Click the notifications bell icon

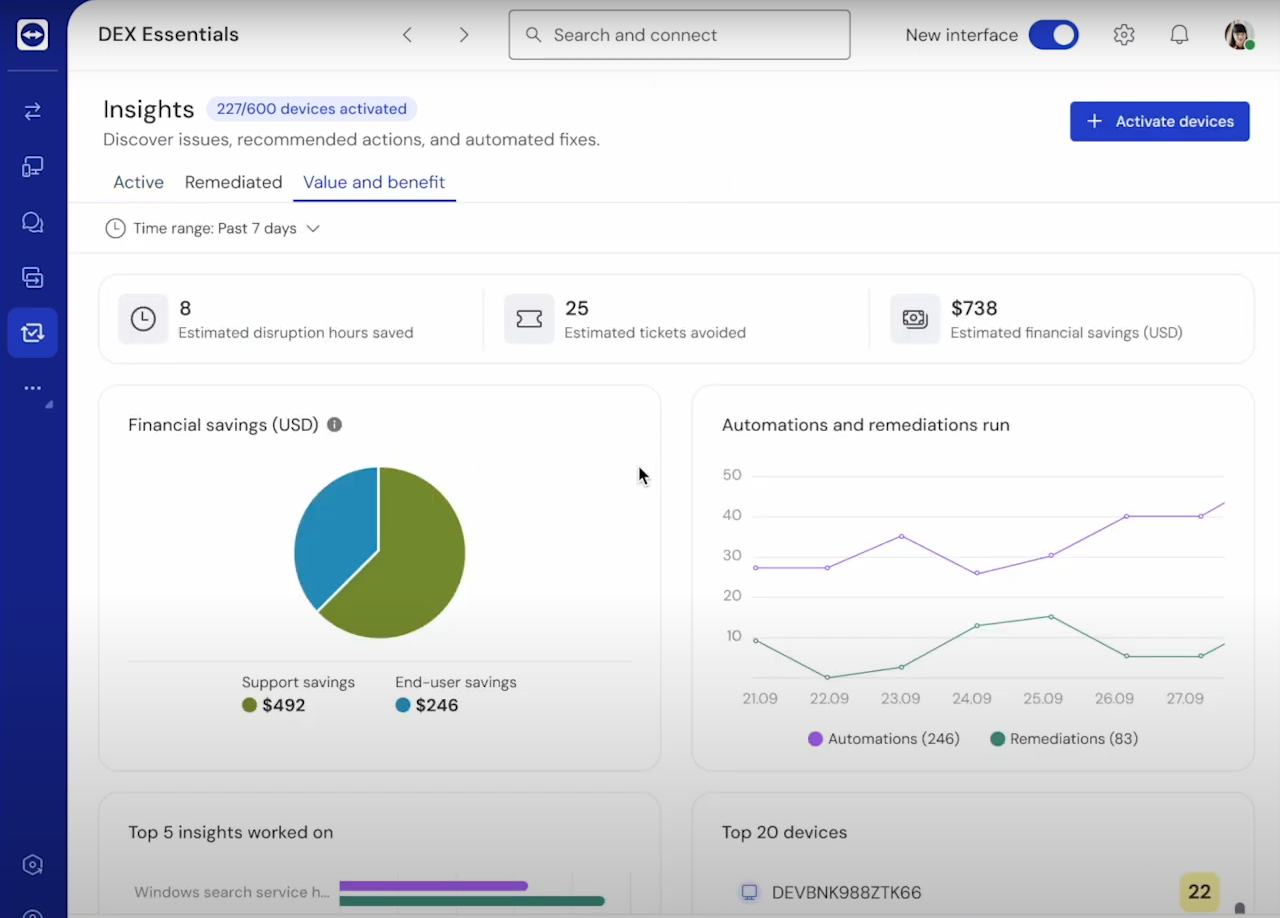(1179, 35)
